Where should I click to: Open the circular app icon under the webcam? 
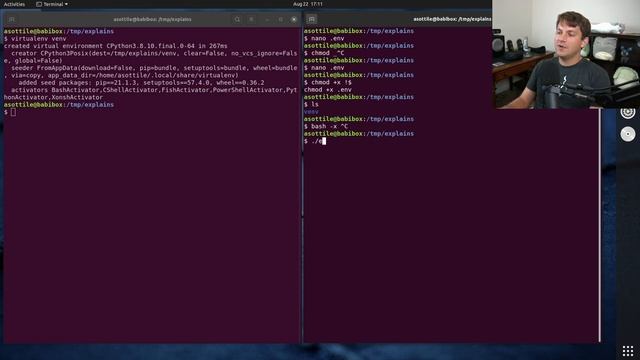[628, 113]
